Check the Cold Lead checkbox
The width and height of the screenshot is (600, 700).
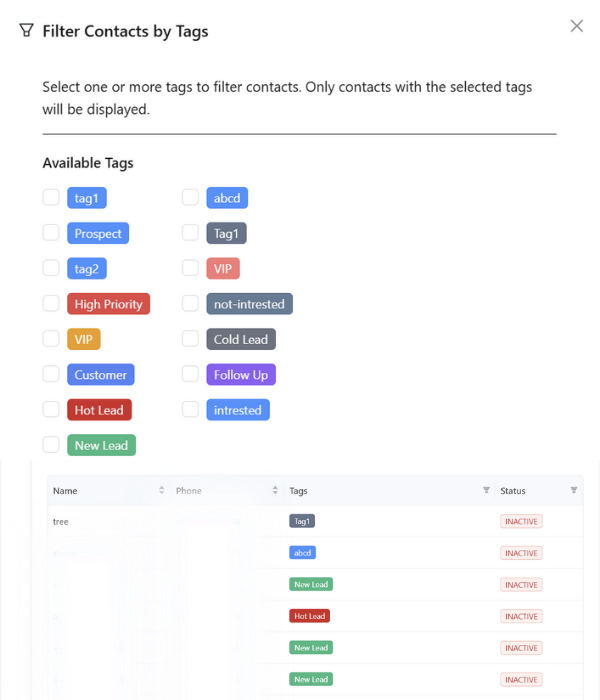click(190, 339)
